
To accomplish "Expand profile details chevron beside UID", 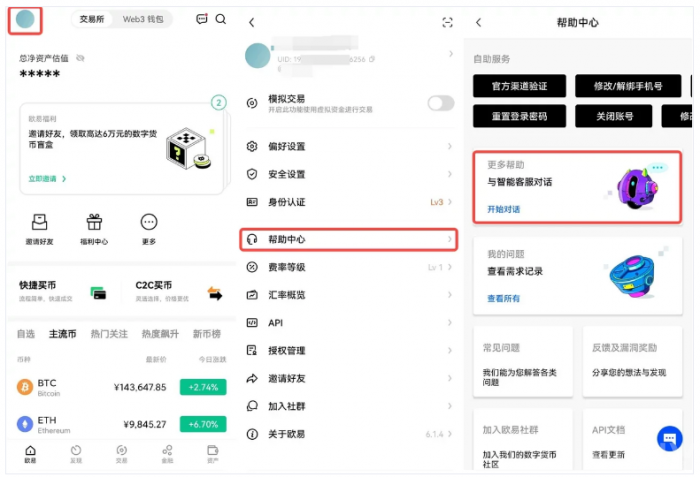I will pyautogui.click(x=451, y=54).
